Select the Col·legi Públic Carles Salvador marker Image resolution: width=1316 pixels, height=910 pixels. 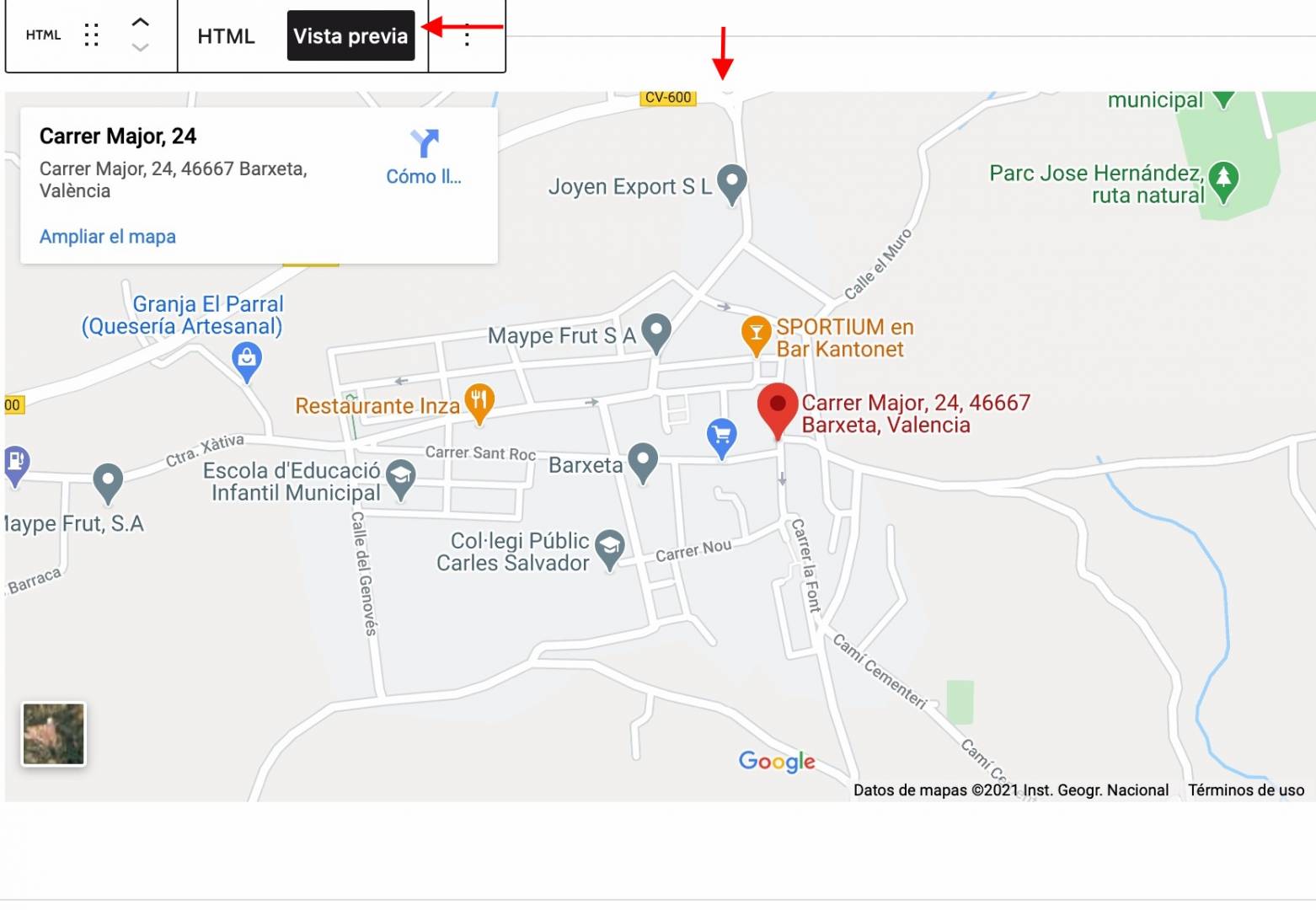coord(609,550)
